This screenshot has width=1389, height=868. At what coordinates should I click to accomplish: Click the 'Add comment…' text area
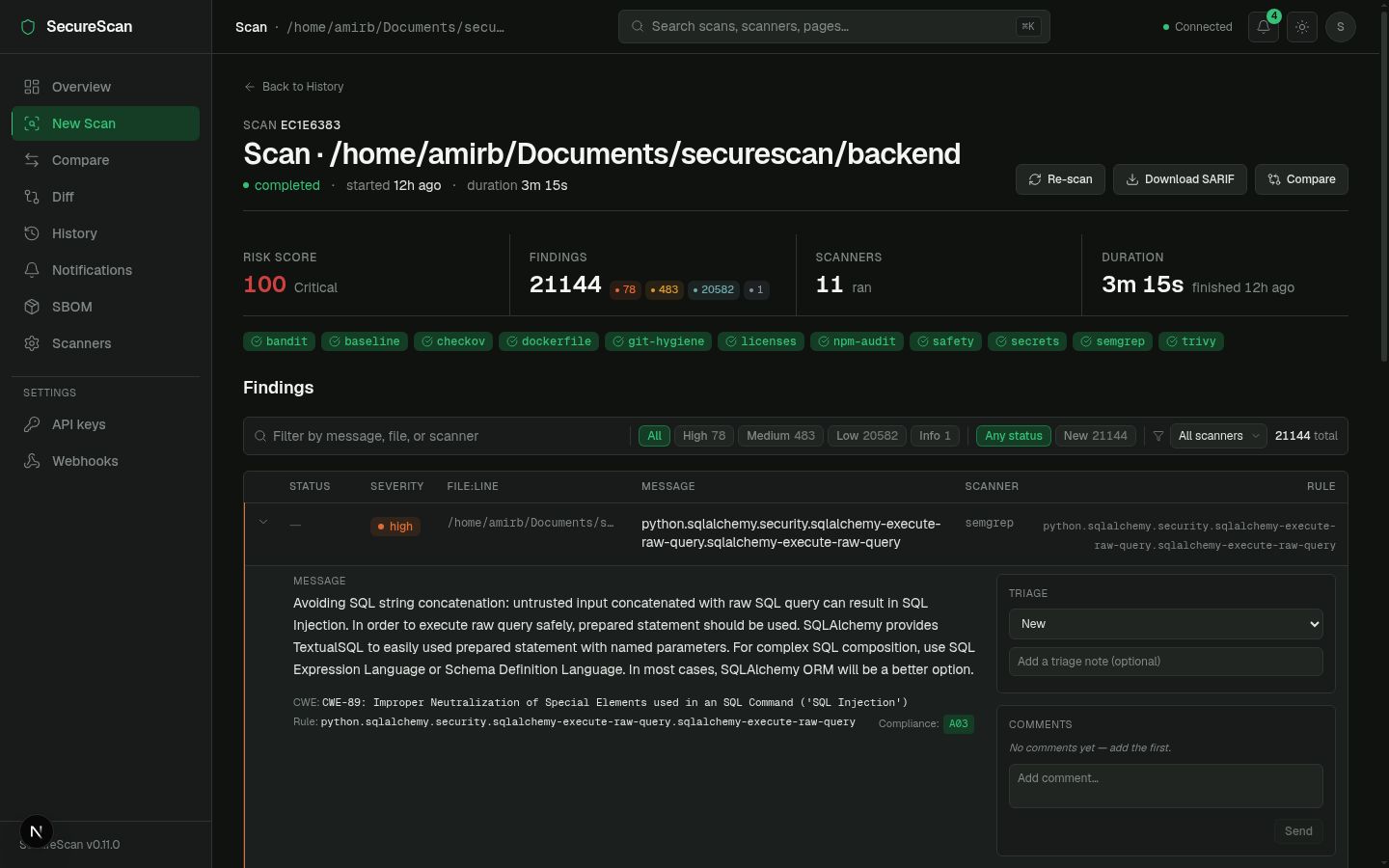[x=1165, y=786]
